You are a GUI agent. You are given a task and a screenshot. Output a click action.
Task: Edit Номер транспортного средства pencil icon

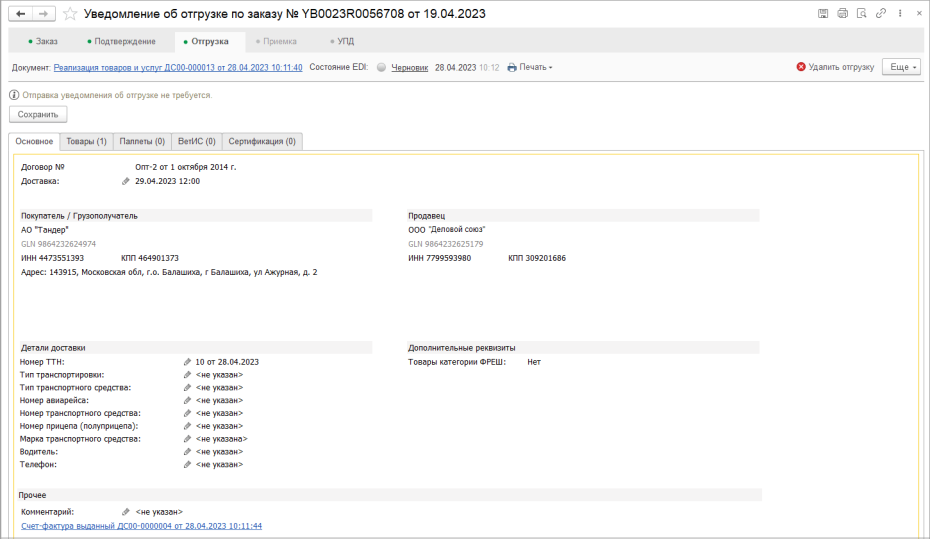(x=187, y=413)
